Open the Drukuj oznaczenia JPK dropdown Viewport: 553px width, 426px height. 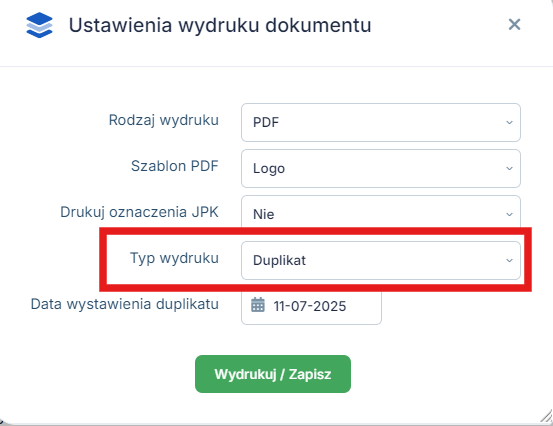pos(381,214)
